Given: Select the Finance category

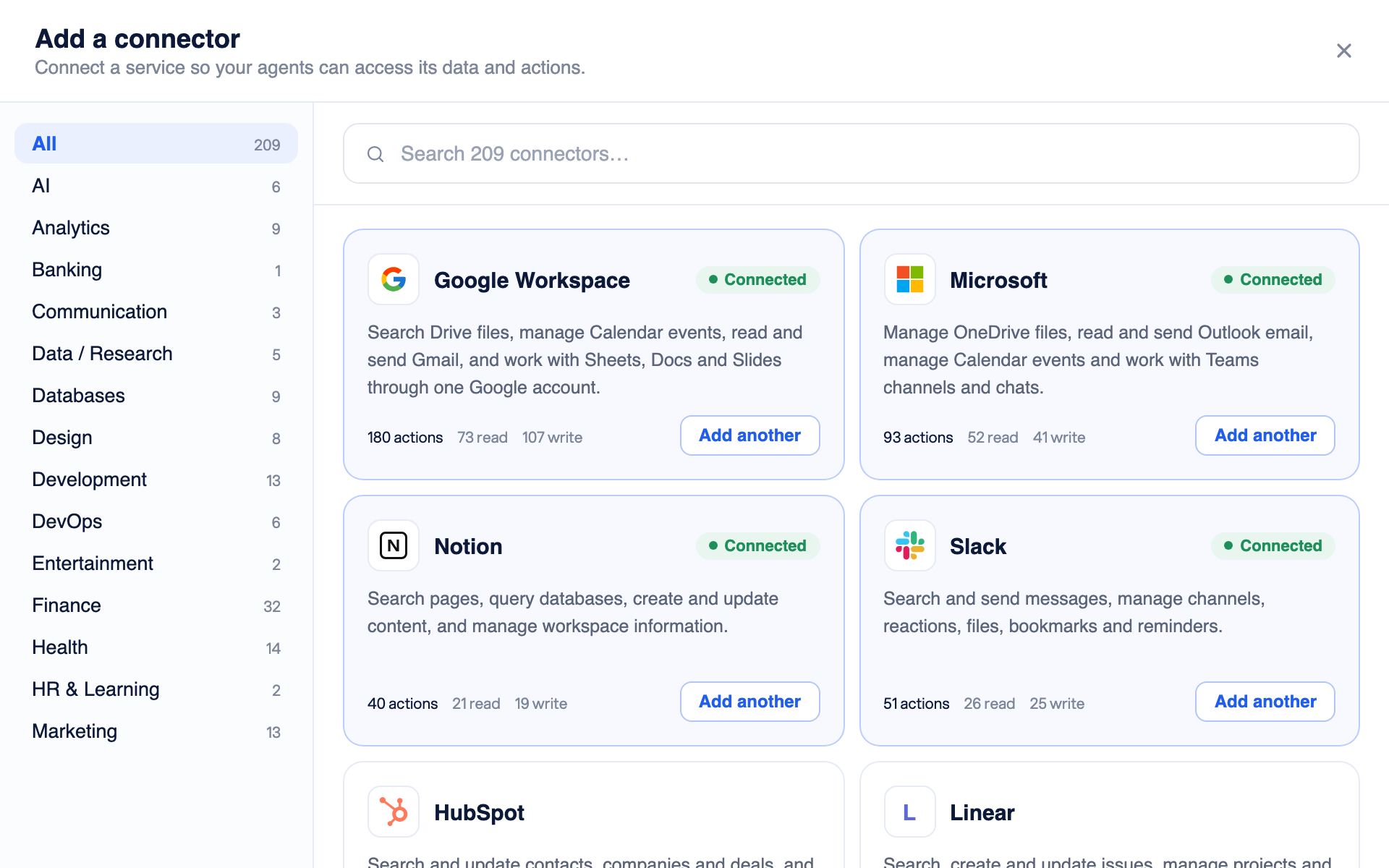Looking at the screenshot, I should (156, 605).
